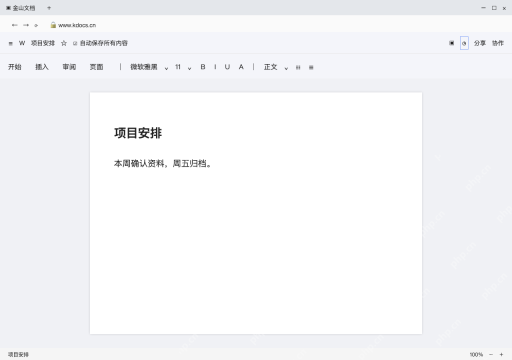512x360 pixels.
Task: Open the 审阅 review tab
Action: (69, 67)
